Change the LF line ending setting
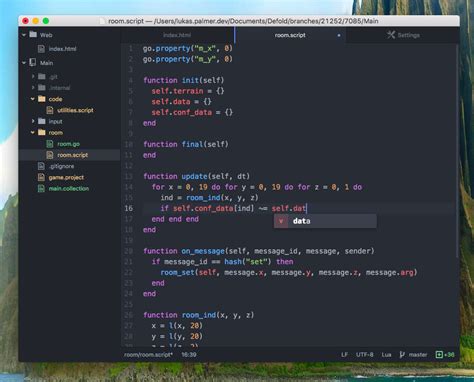Screen dimensions: 474x382 (344, 355)
